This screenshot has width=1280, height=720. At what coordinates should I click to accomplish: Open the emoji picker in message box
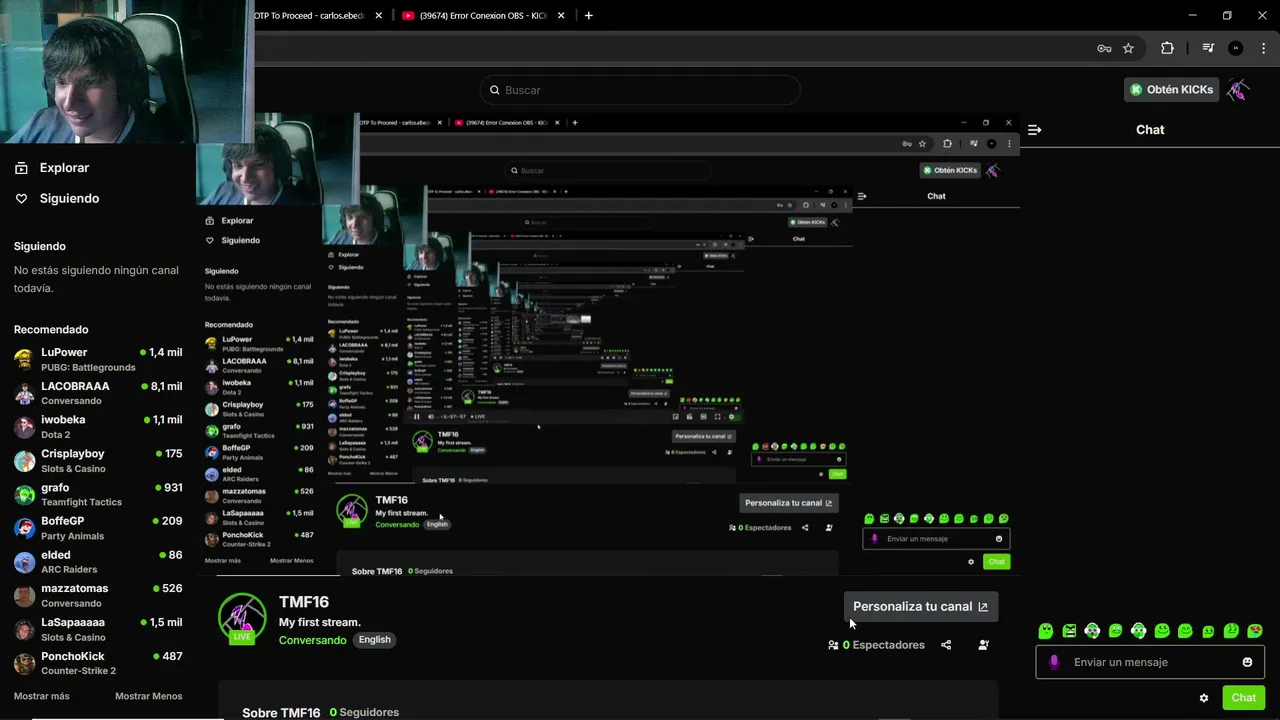click(1247, 662)
